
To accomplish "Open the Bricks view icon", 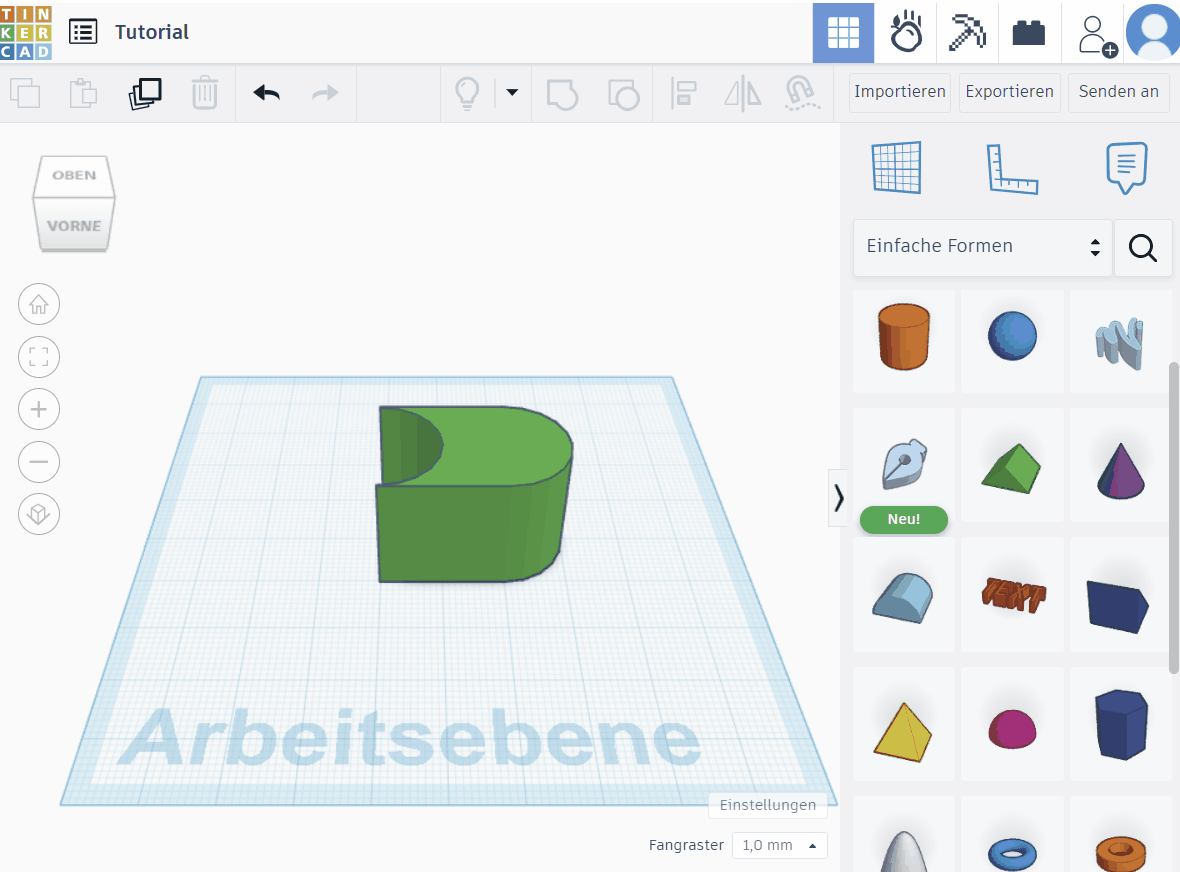I will point(1029,33).
